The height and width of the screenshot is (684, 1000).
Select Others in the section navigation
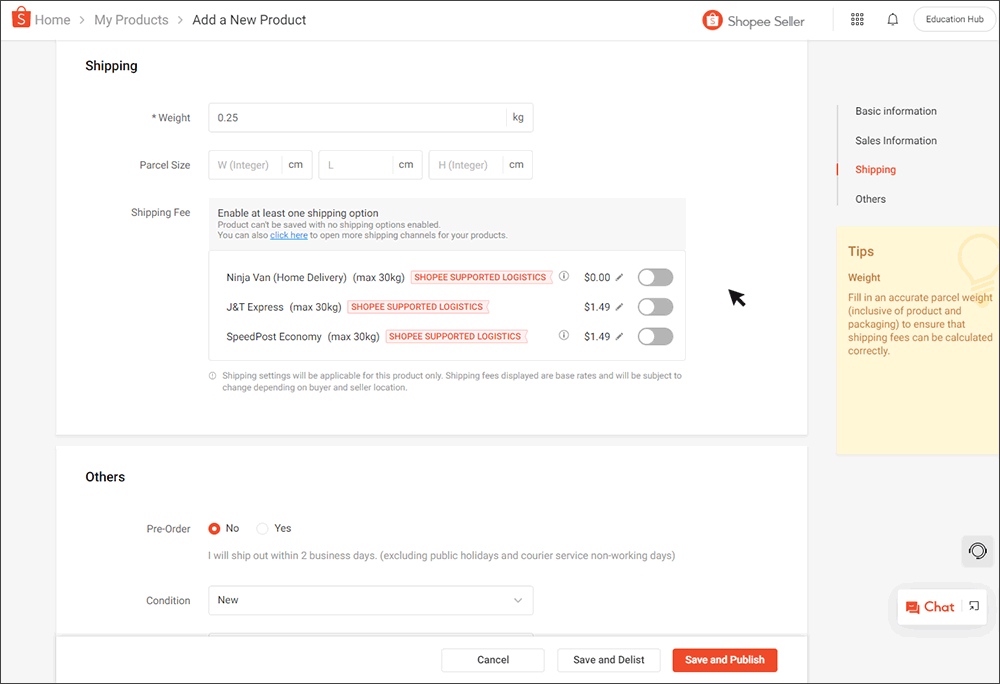coord(870,199)
